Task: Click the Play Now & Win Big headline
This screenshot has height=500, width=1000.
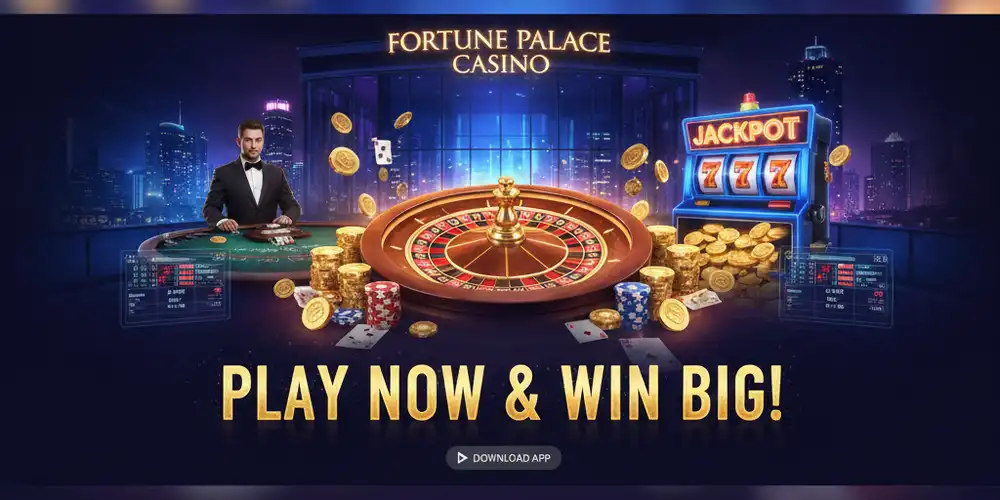Action: coord(502,393)
